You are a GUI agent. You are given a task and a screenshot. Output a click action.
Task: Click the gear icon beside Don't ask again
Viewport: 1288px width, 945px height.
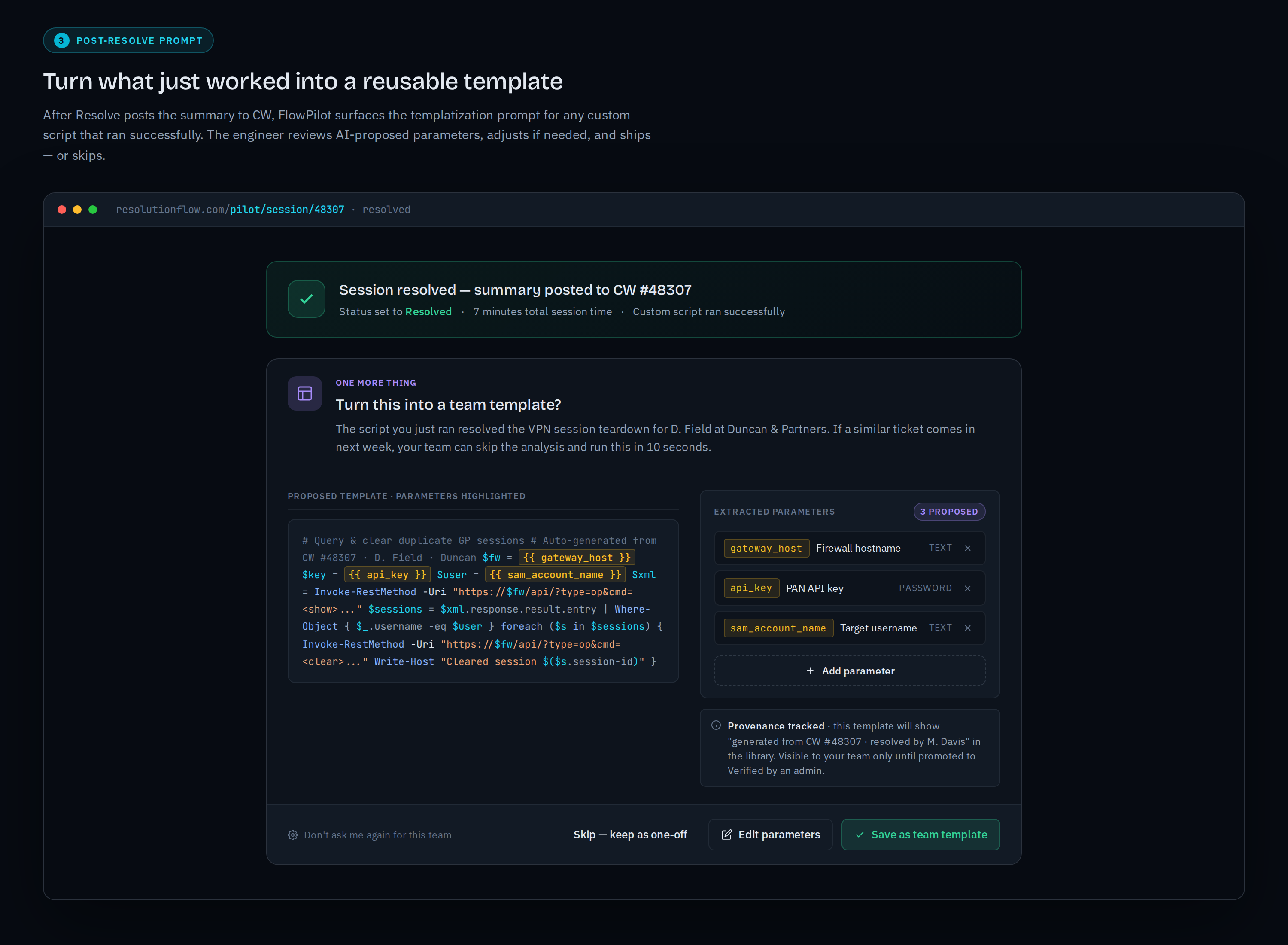point(293,835)
